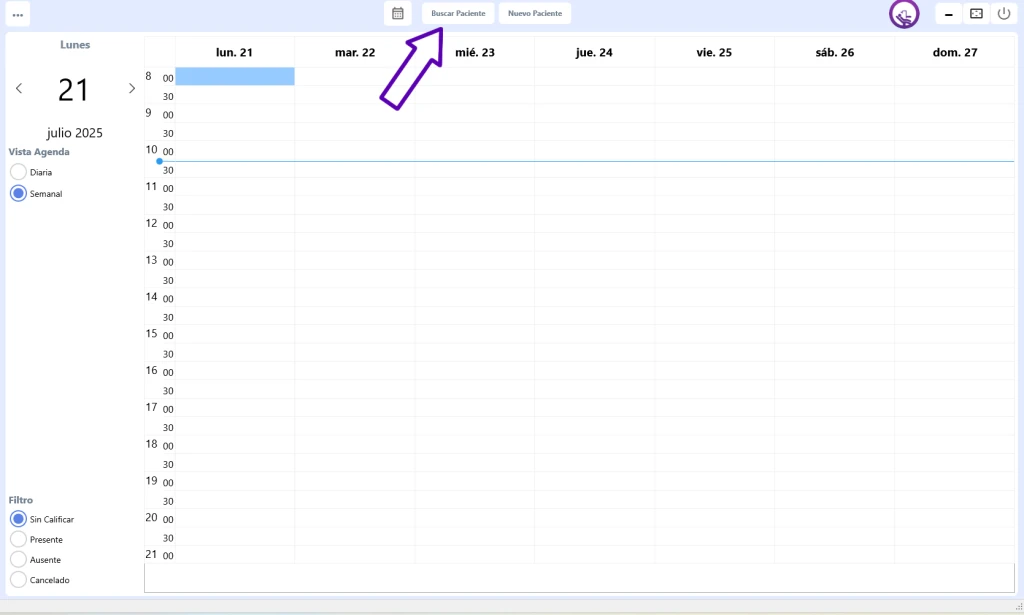1024x615 pixels.
Task: Select the vie. 25 column header
Action: 714,52
